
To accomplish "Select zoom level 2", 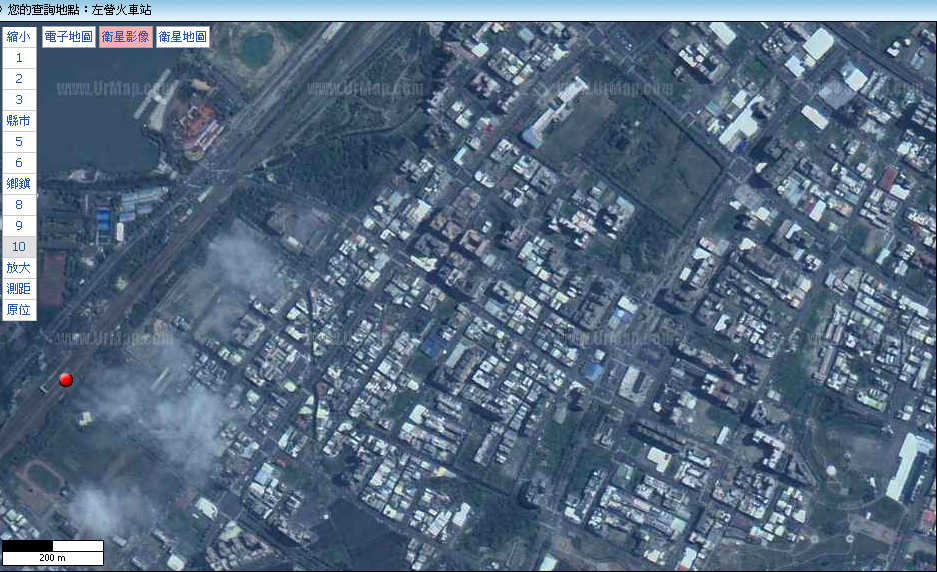I will click(x=19, y=79).
